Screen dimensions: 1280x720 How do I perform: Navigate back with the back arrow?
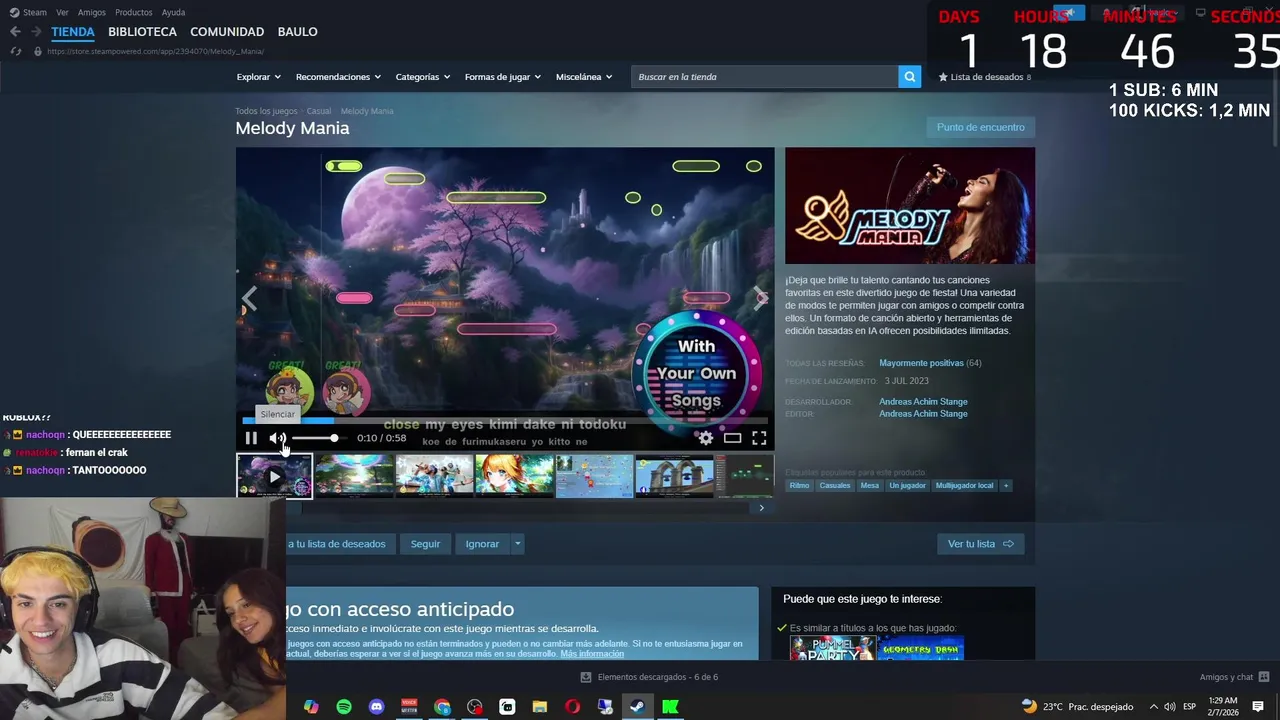click(x=15, y=32)
